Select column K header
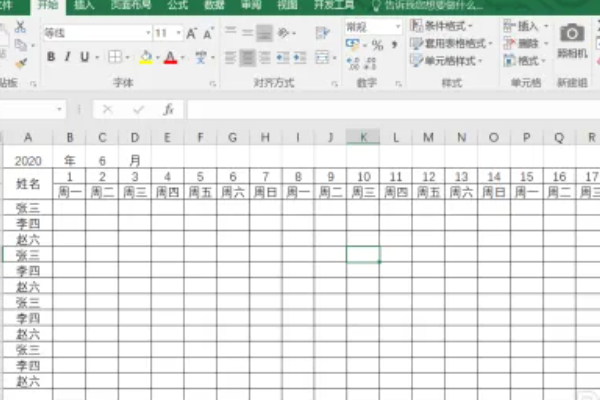The height and width of the screenshot is (400, 600). click(363, 137)
